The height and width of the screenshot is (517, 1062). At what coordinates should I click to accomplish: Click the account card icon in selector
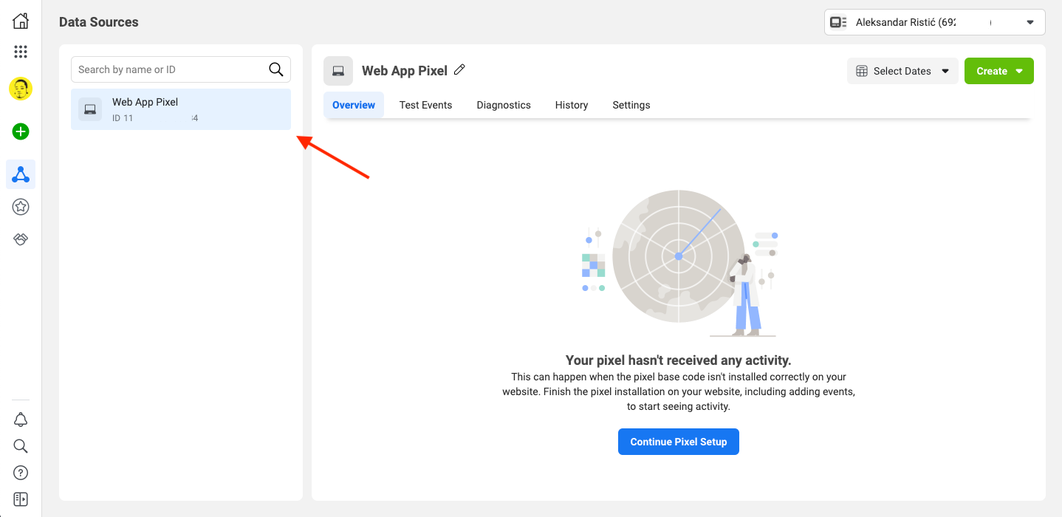point(838,22)
